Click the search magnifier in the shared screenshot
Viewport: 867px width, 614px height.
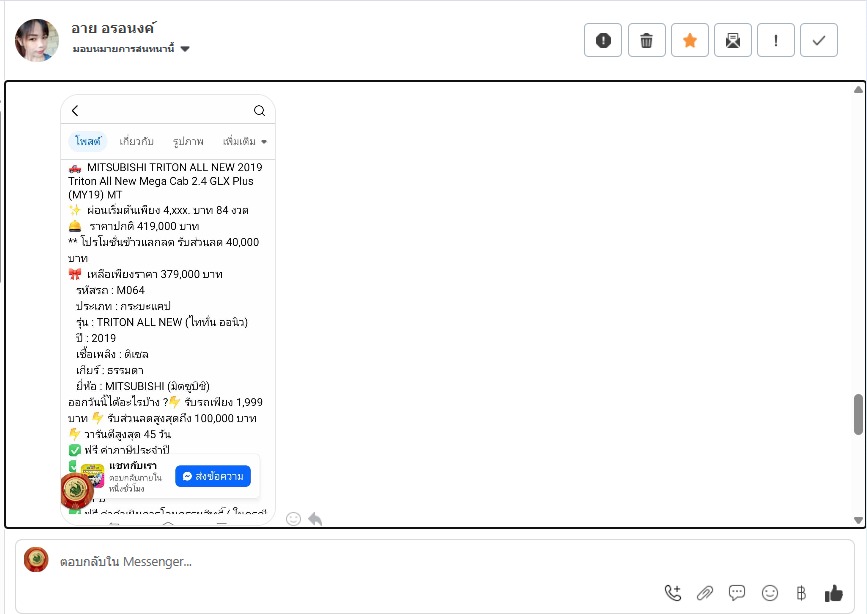(259, 111)
